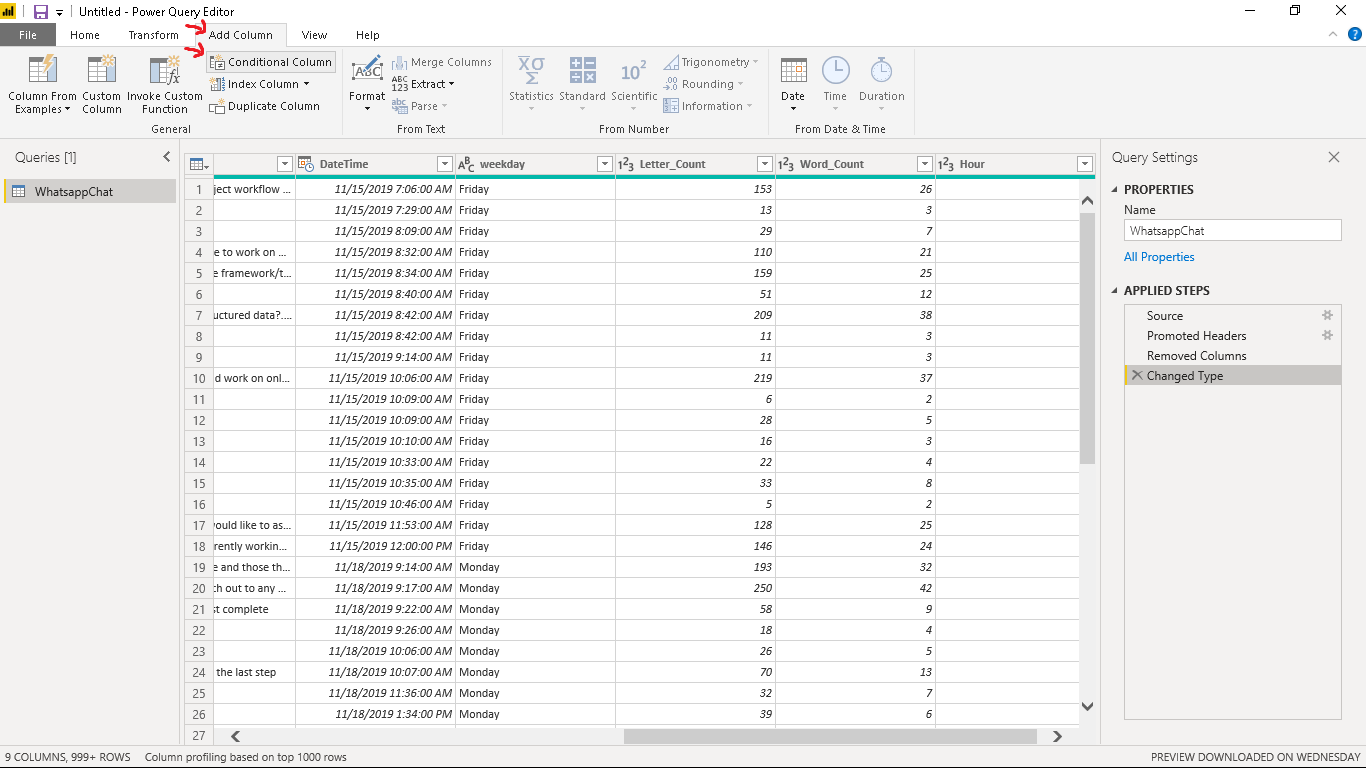Expand the Word_Count column filter dropdown
Image resolution: width=1366 pixels, height=768 pixels.
924,164
